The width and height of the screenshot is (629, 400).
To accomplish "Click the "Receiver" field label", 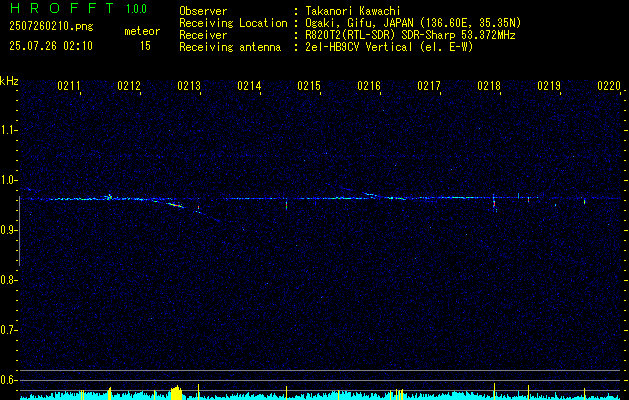I will click(x=203, y=35).
